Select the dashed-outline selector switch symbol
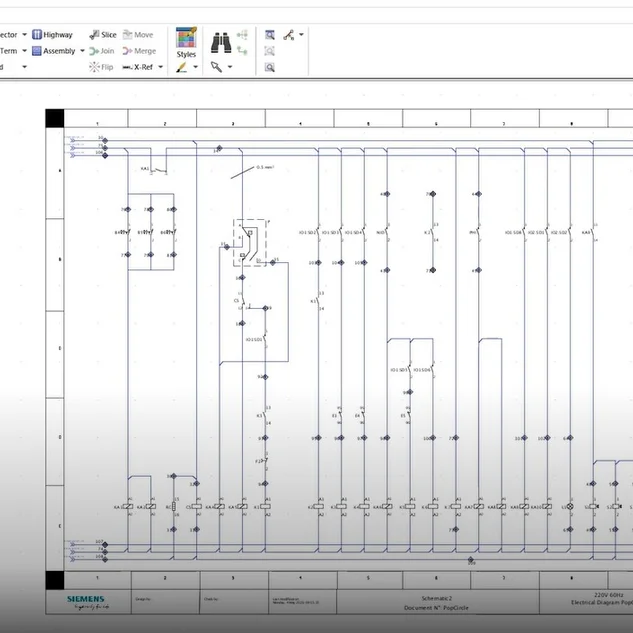This screenshot has height=633, width=633. [x=249, y=243]
